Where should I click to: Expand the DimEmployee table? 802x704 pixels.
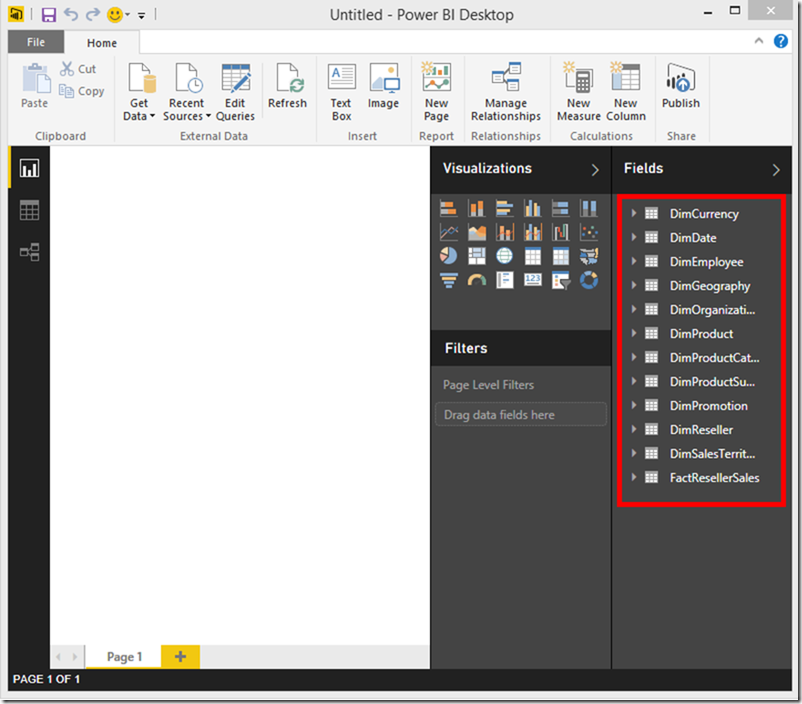coord(634,261)
